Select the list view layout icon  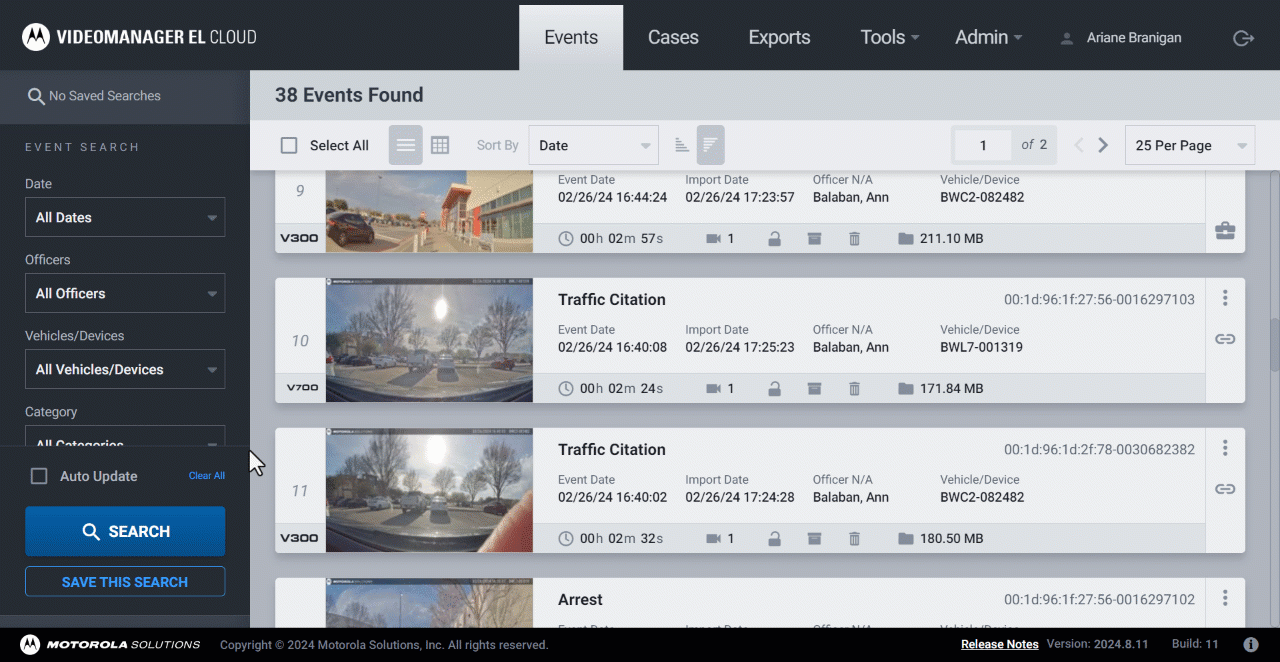pos(405,145)
